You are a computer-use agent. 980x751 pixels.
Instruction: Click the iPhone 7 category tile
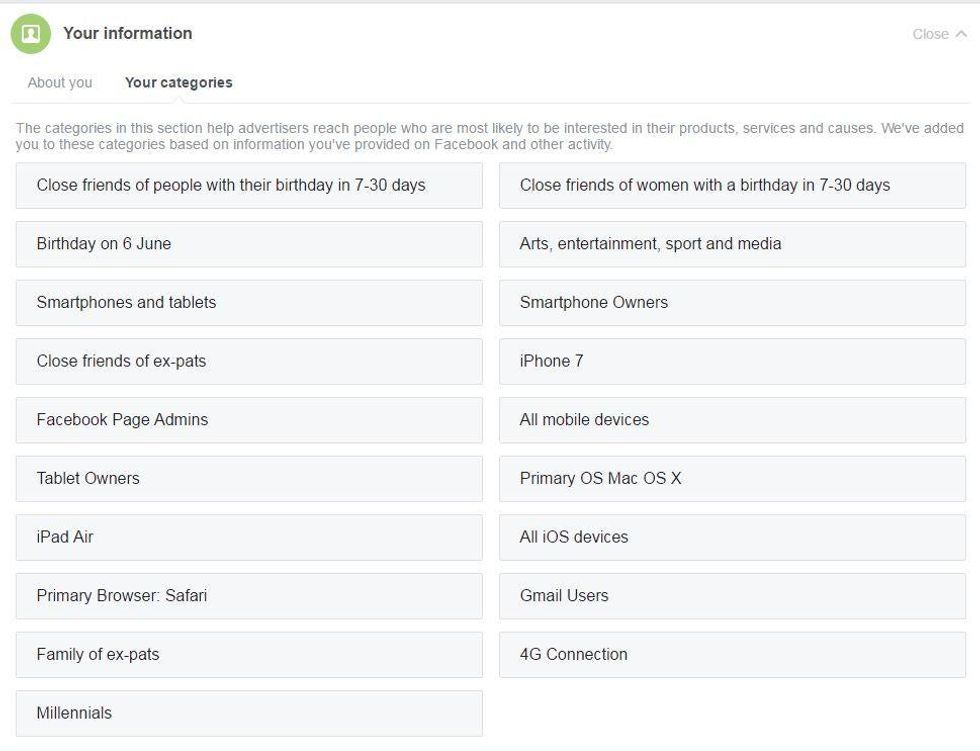732,362
